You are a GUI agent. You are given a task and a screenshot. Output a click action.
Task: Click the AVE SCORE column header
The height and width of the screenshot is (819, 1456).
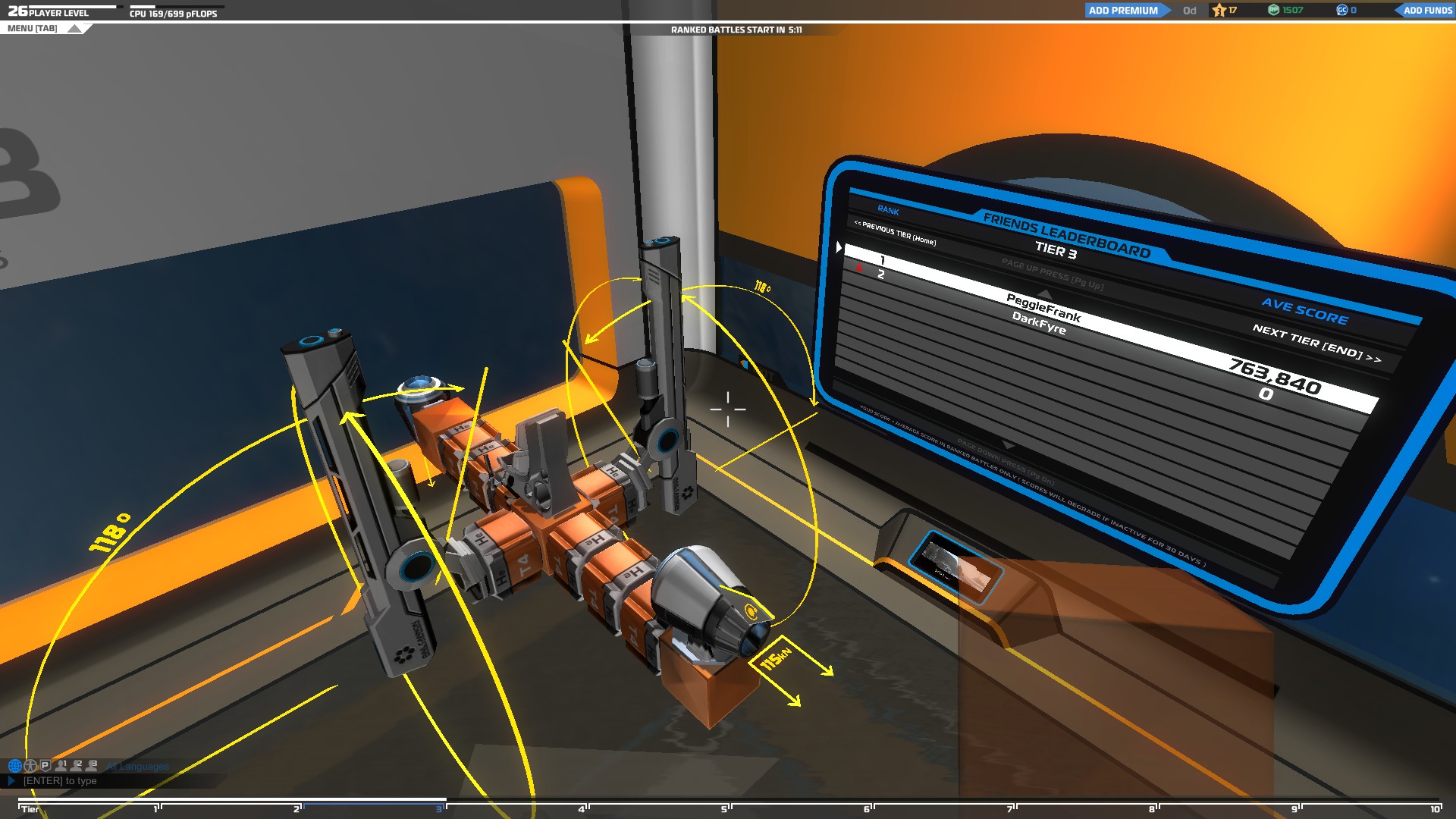click(1304, 311)
